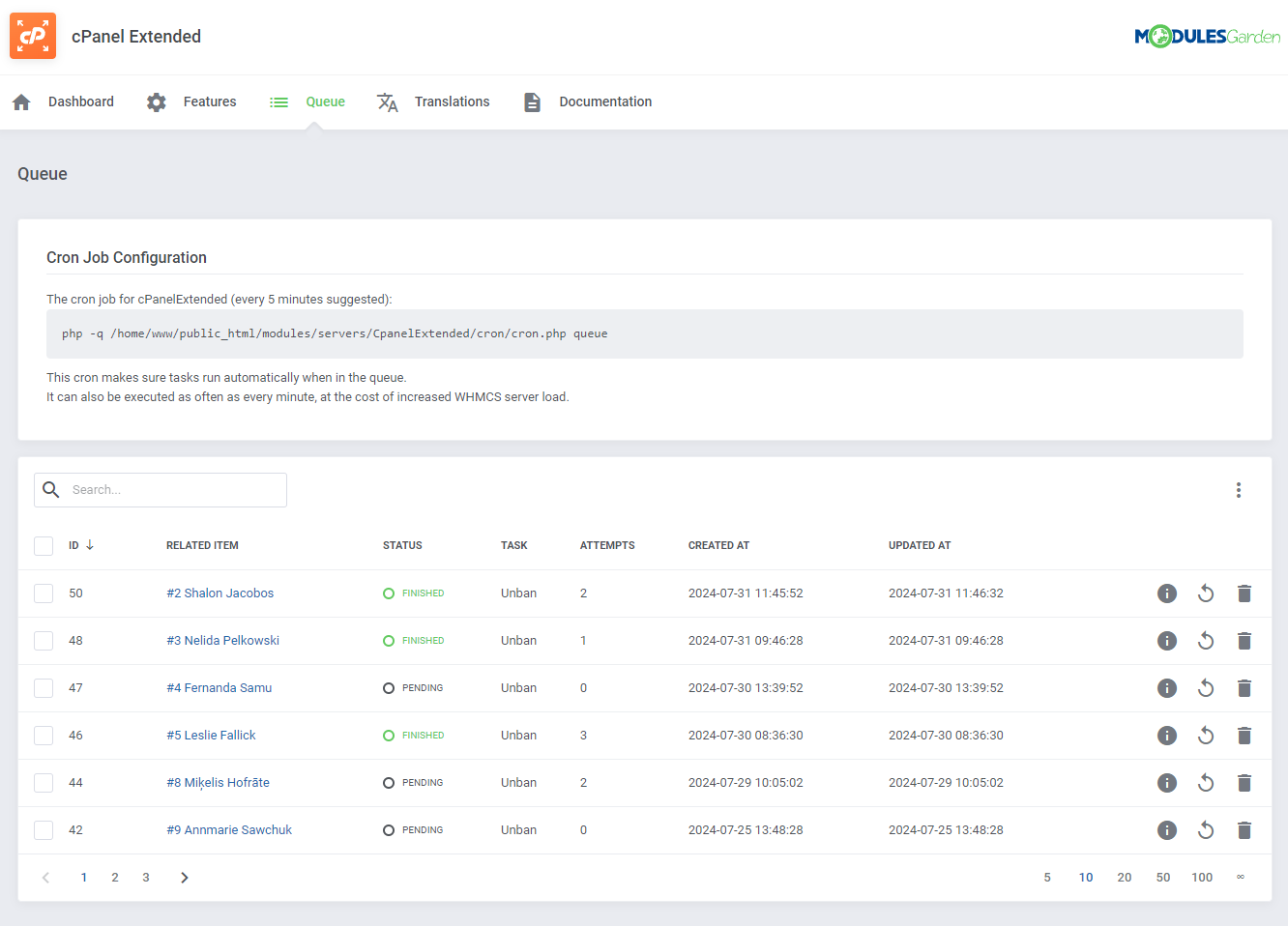The height and width of the screenshot is (926, 1288).
Task: Retry queue task 48 with the refresh icon
Action: pyautogui.click(x=1205, y=640)
